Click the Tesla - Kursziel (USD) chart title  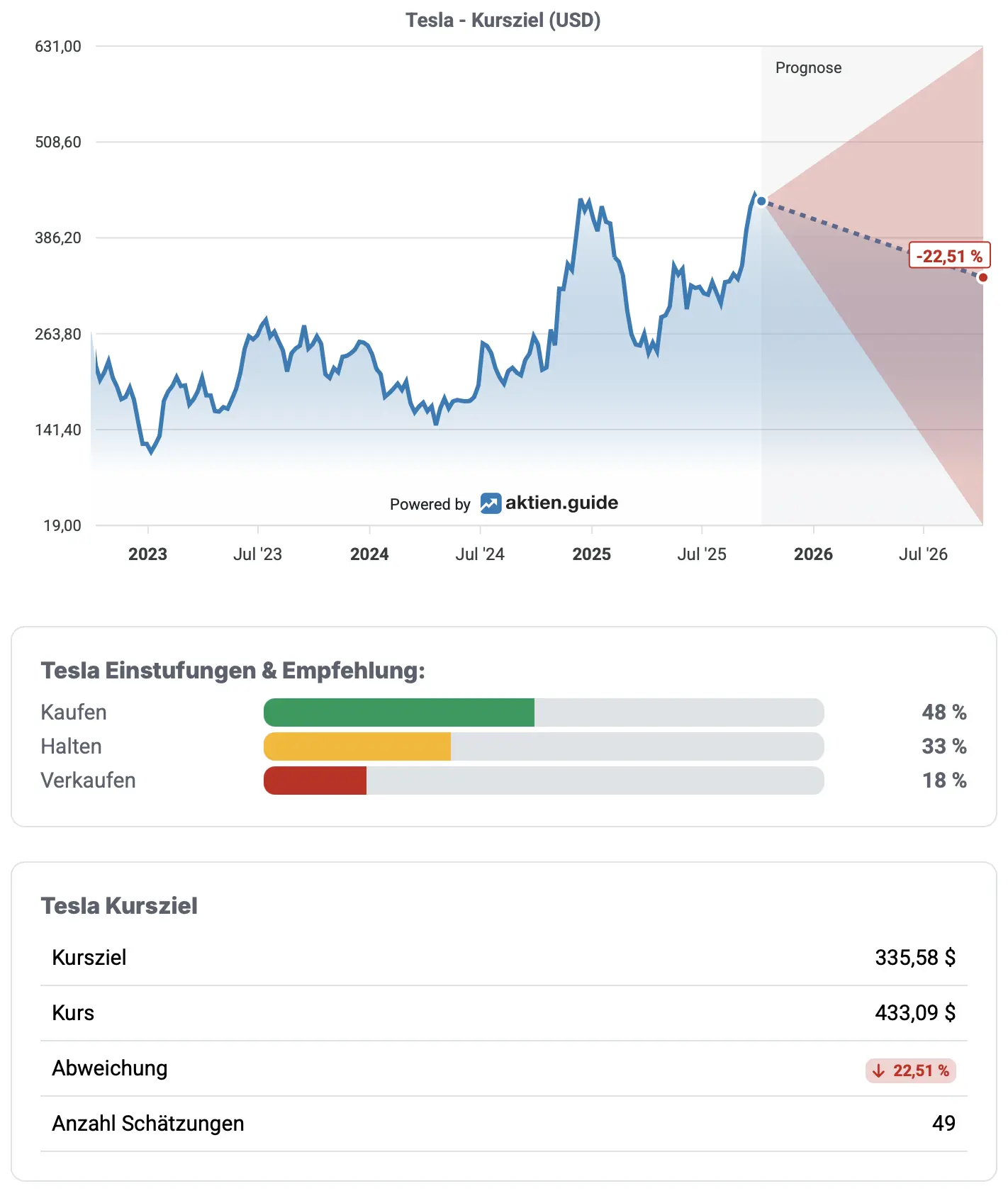pos(503,20)
